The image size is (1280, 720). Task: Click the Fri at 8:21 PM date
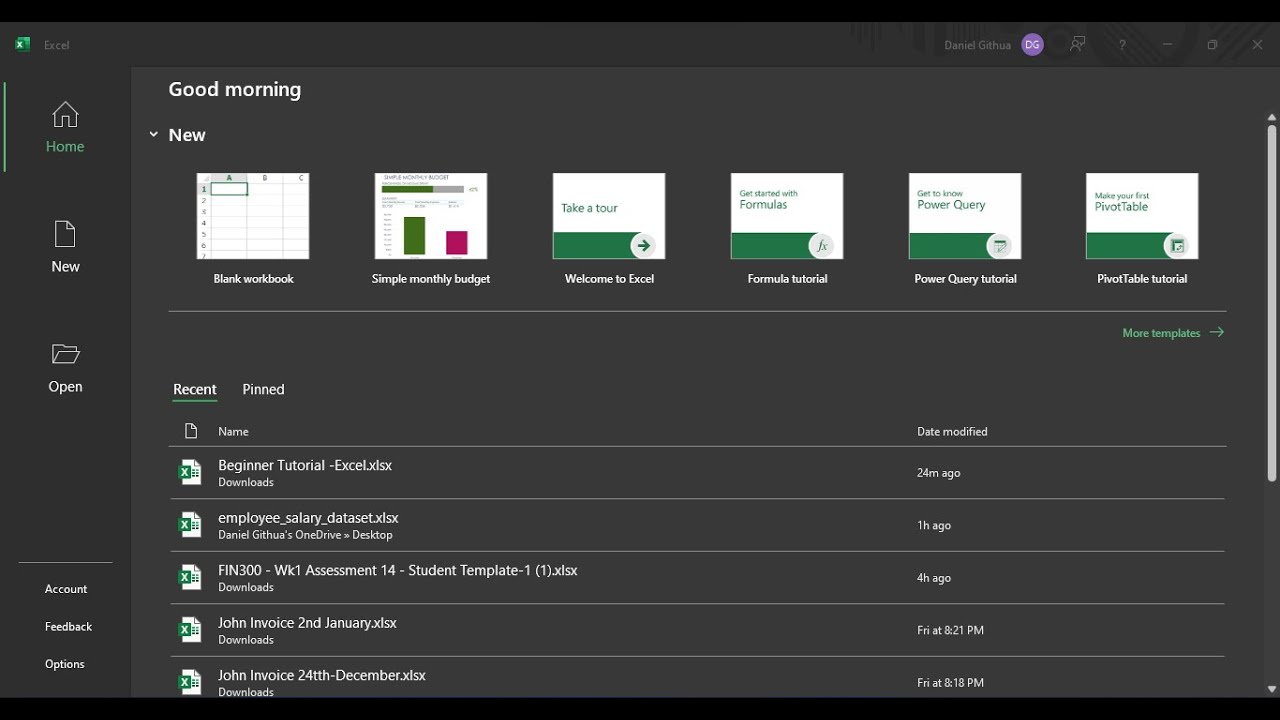pyautogui.click(x=950, y=630)
